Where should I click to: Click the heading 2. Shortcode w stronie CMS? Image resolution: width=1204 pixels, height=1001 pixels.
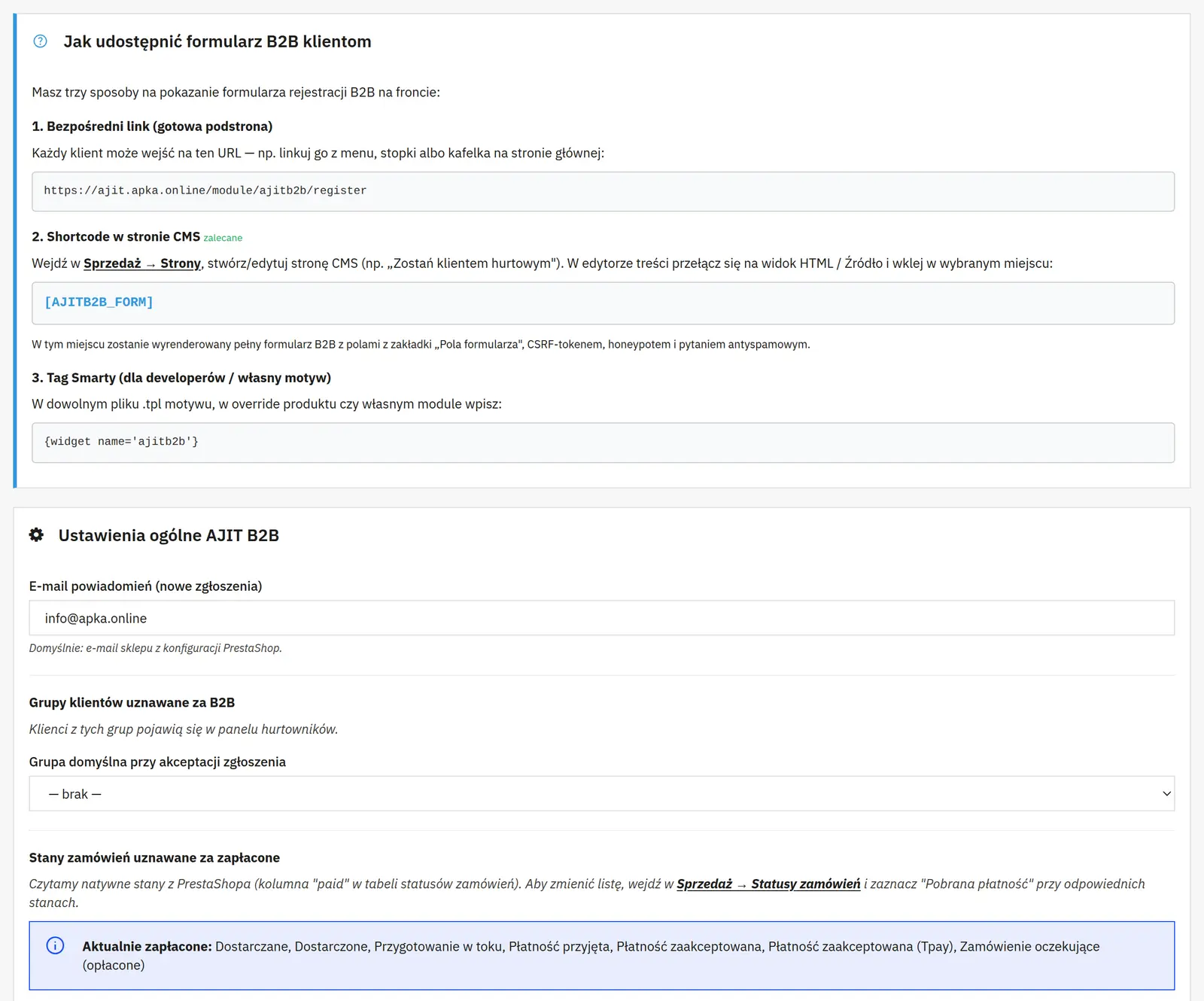click(116, 236)
